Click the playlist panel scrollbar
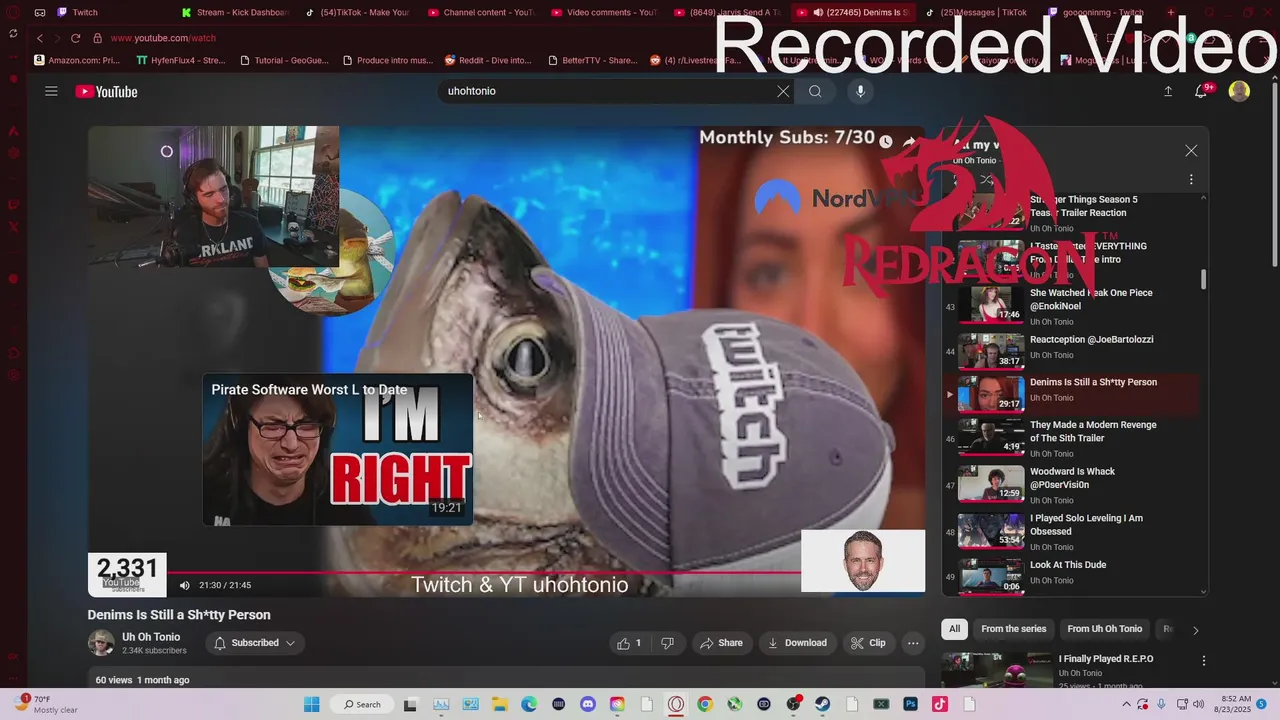This screenshot has width=1280, height=720. tap(1203, 280)
